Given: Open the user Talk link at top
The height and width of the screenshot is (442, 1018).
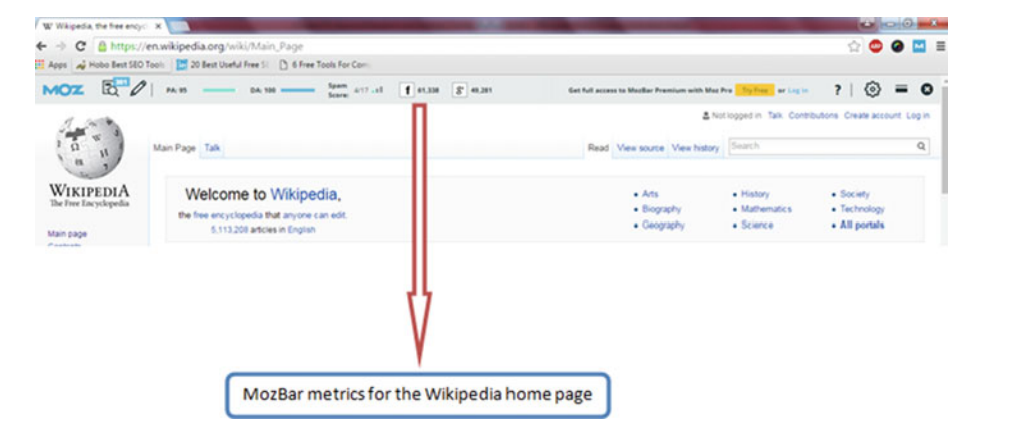Looking at the screenshot, I should tap(775, 116).
